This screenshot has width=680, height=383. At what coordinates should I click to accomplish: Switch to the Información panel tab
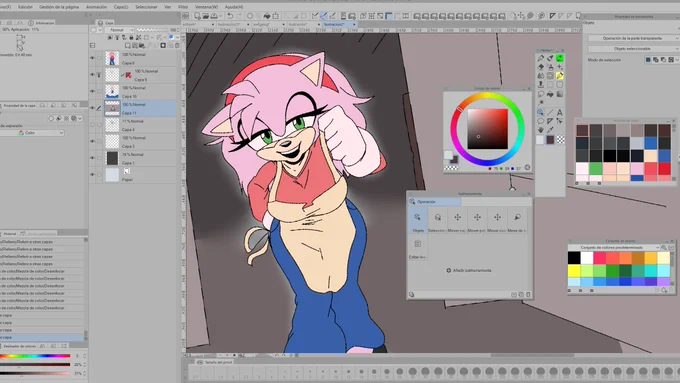(42, 23)
